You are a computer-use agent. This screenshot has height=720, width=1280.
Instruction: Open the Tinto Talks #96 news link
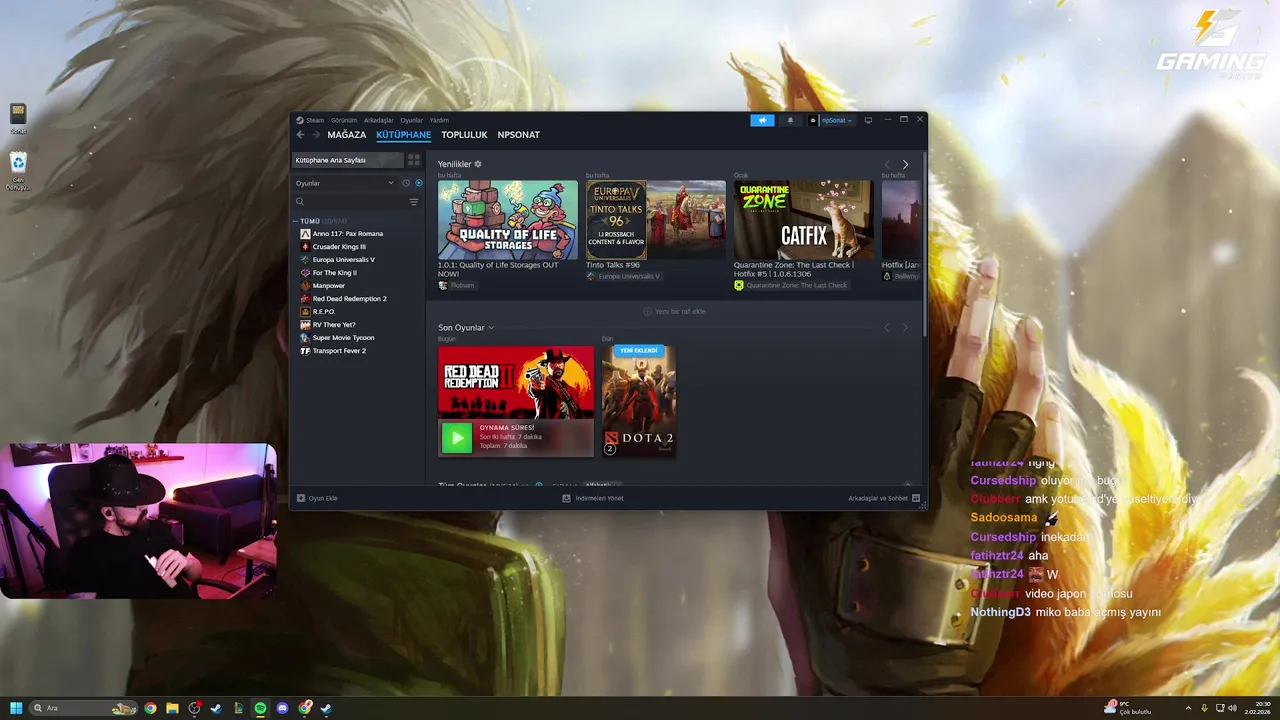click(613, 265)
